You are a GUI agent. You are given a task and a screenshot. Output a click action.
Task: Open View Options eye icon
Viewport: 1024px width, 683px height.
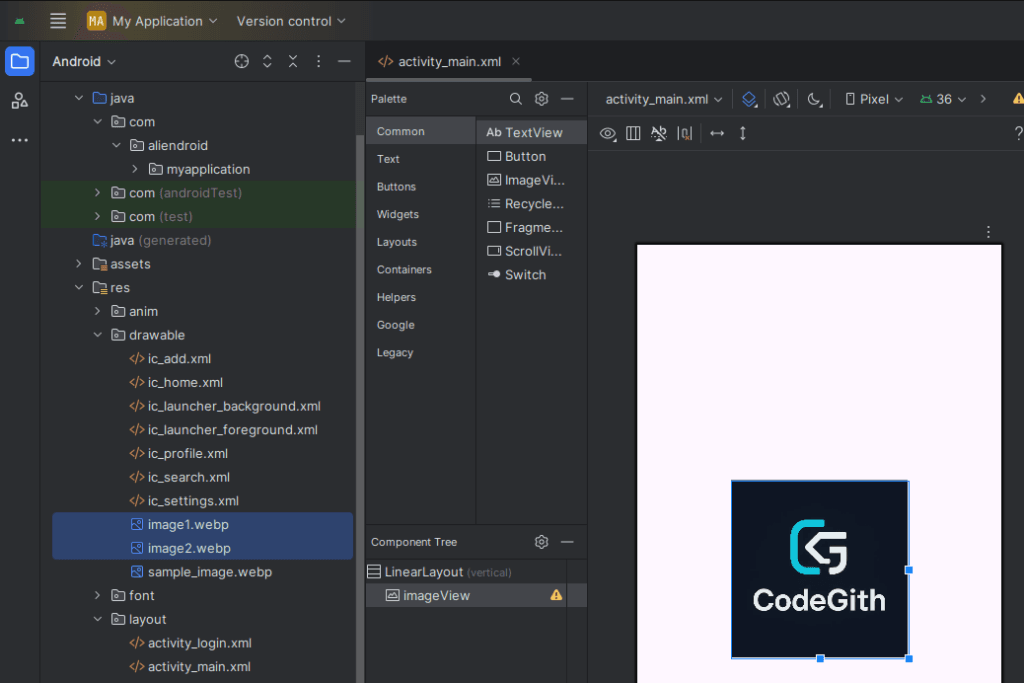point(607,133)
